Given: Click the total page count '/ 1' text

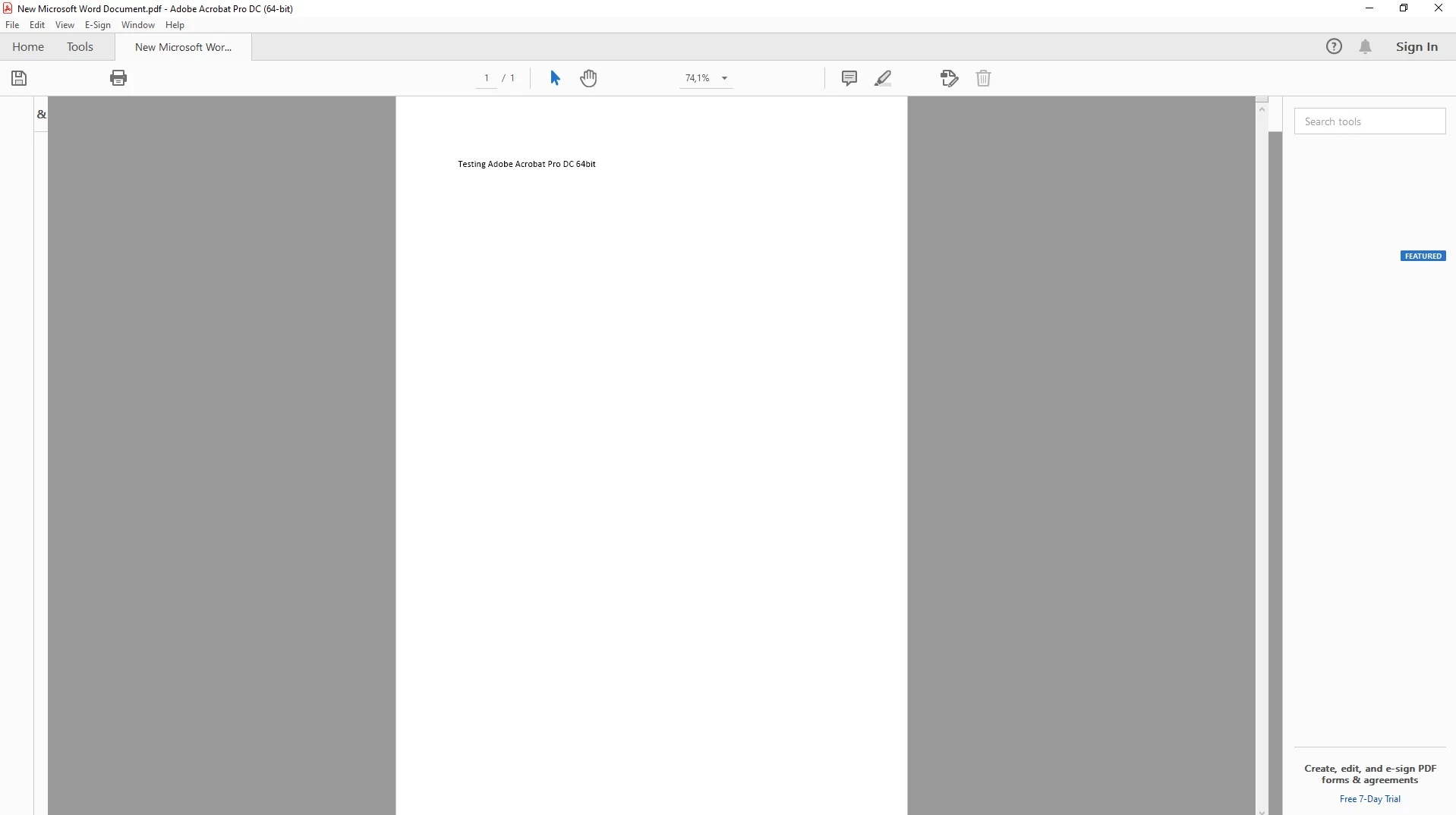Looking at the screenshot, I should click(509, 78).
